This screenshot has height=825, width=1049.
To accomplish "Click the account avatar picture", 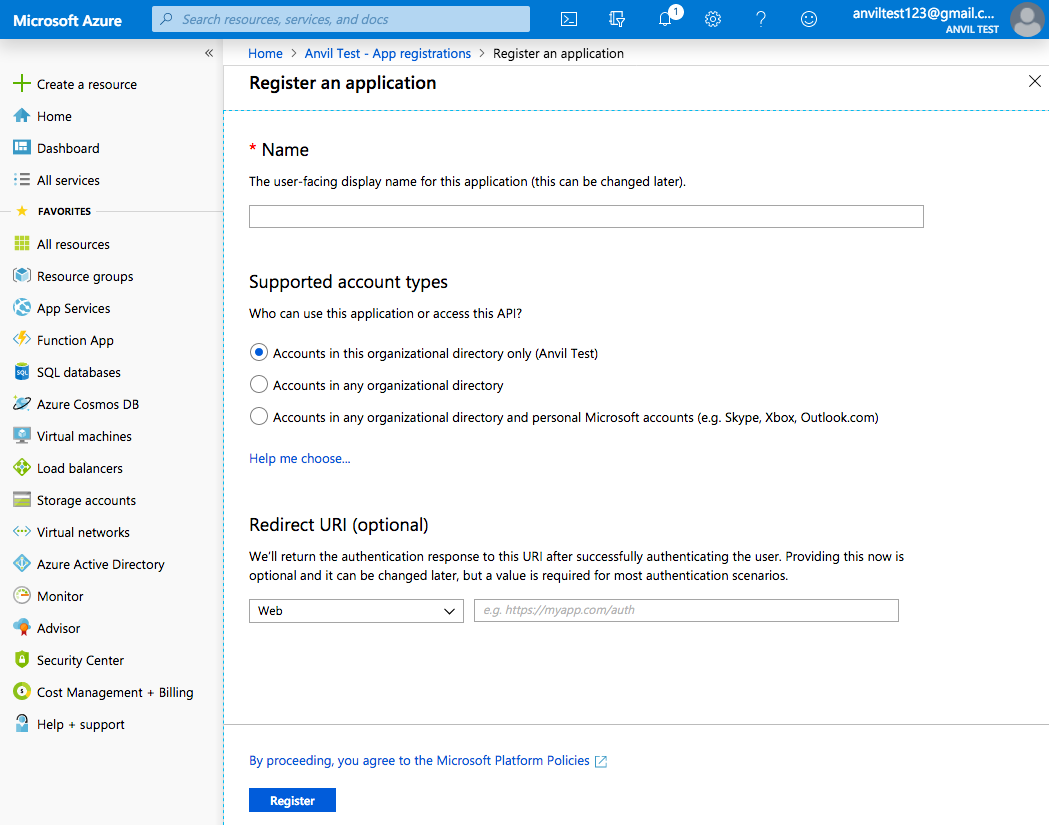I will pyautogui.click(x=1027, y=19).
